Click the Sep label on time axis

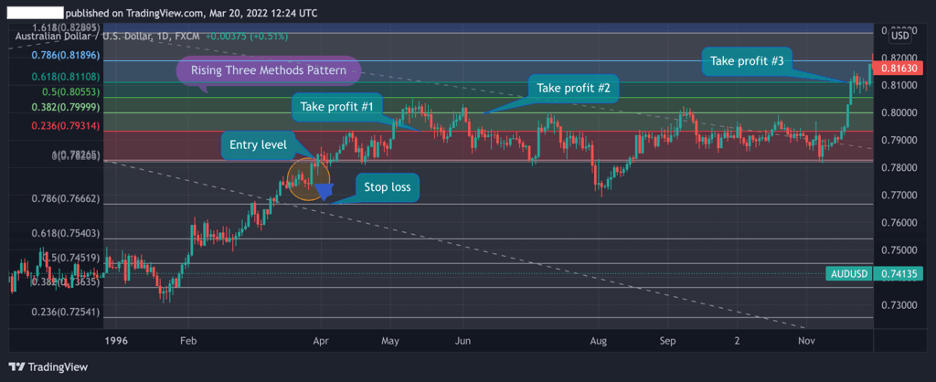(667, 341)
